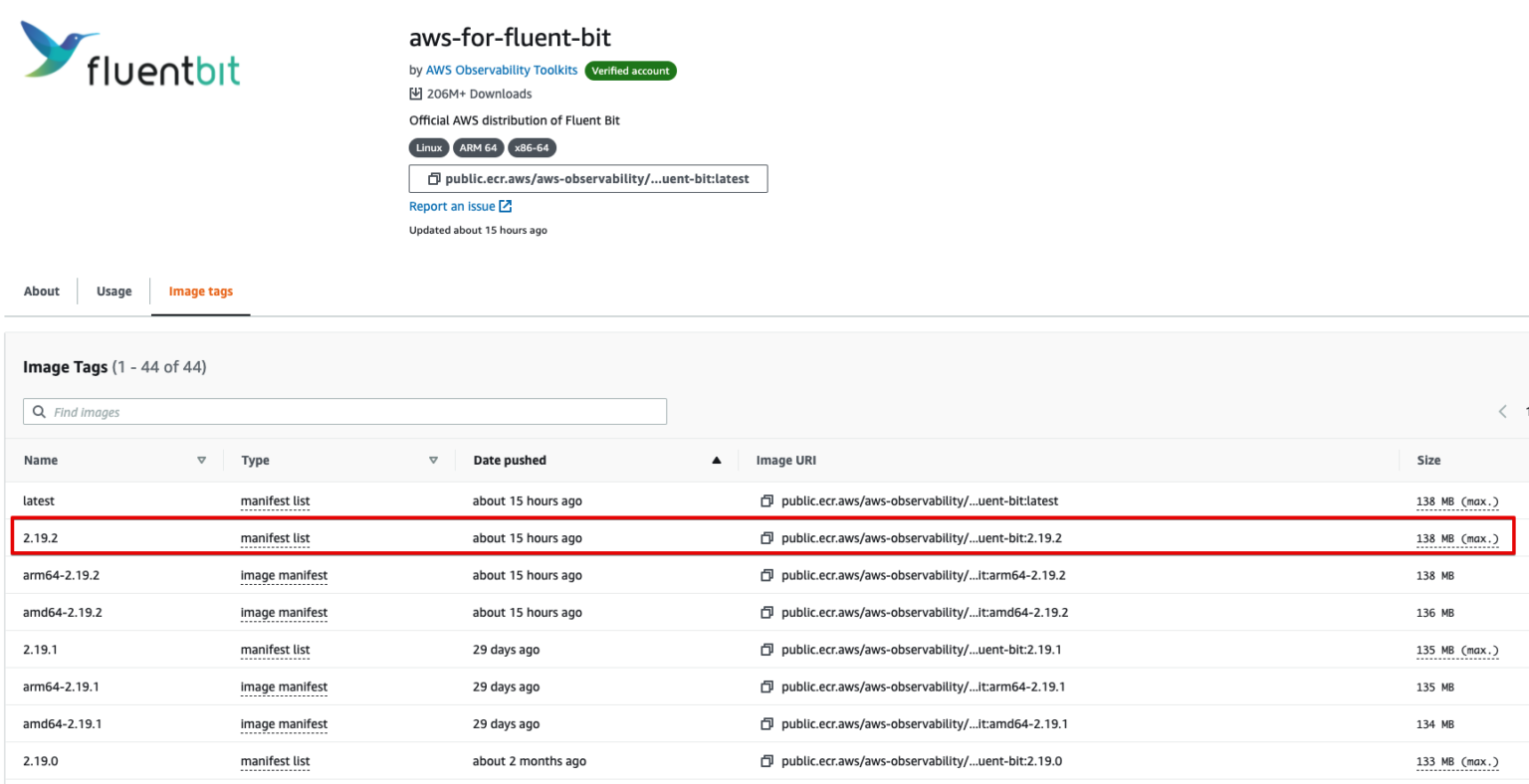The image size is (1529, 784).
Task: Switch to the Usage tab
Action: (113, 291)
